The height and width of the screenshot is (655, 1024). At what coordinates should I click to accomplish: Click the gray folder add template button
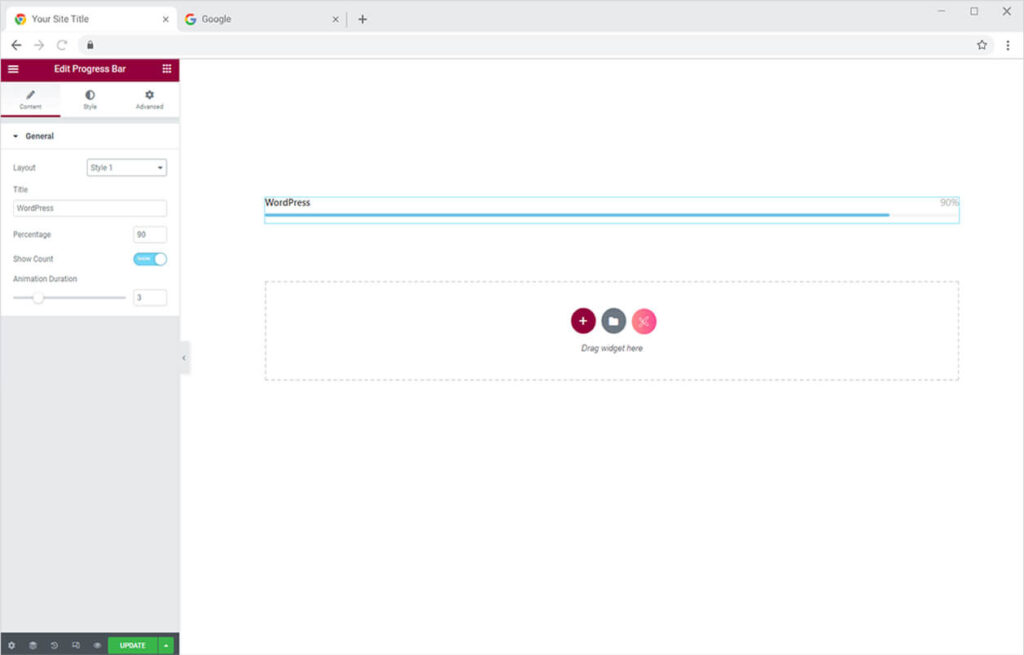[x=614, y=321]
